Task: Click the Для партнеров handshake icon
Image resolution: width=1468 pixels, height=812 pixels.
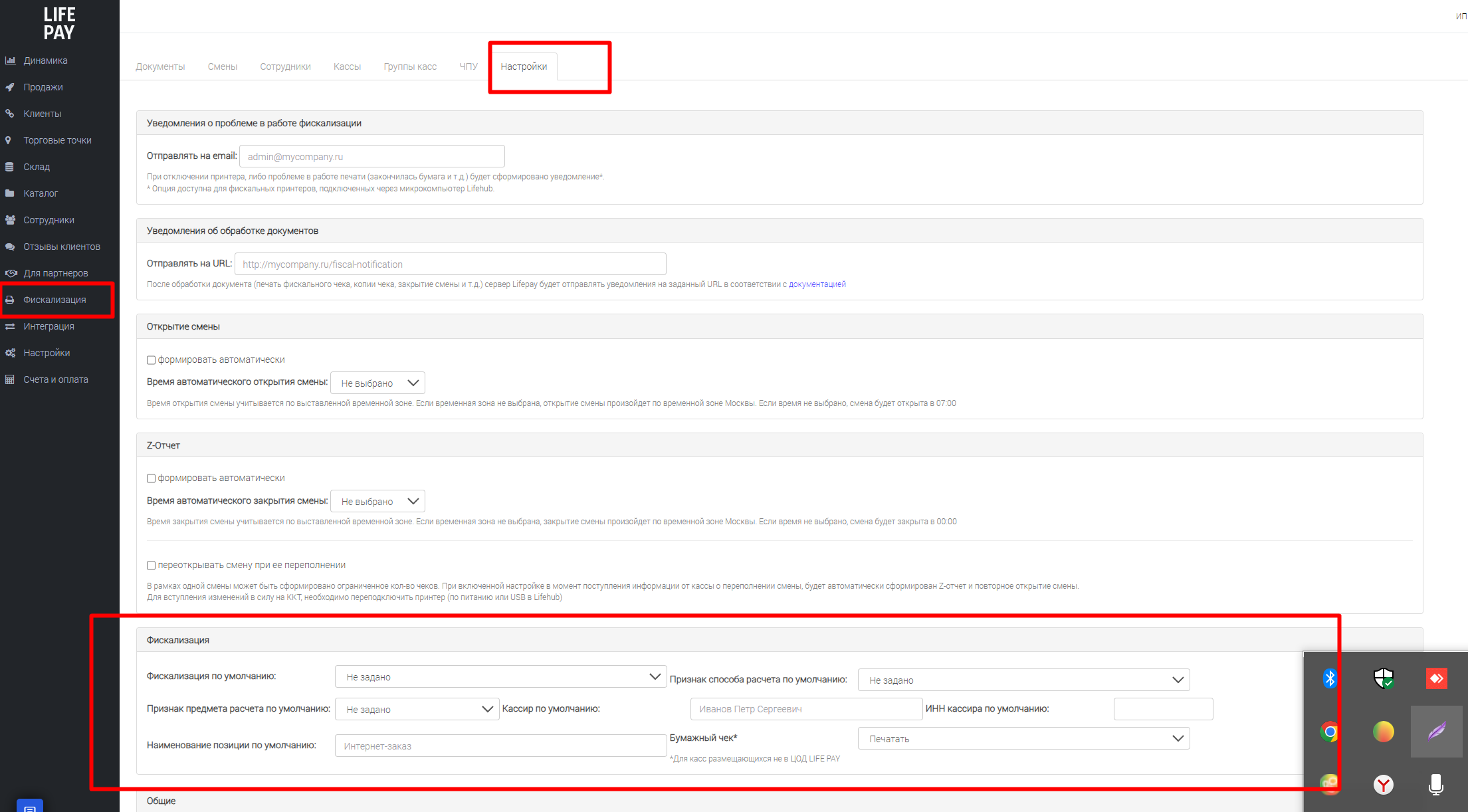Action: coord(11,273)
